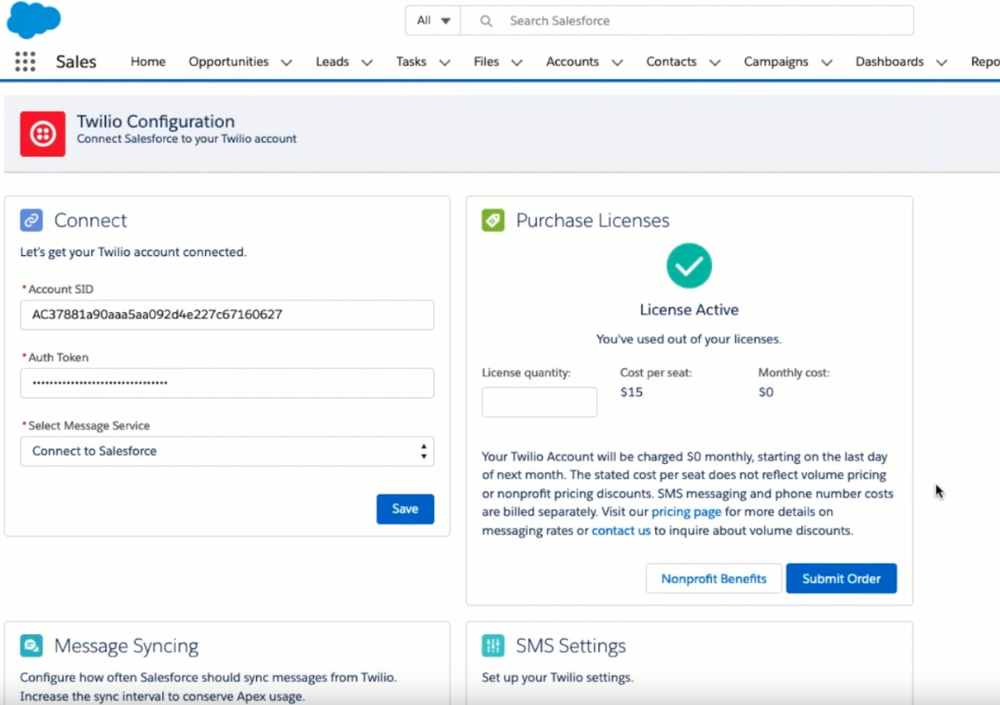1000x705 pixels.
Task: Open the pricing page link
Action: coord(686,511)
